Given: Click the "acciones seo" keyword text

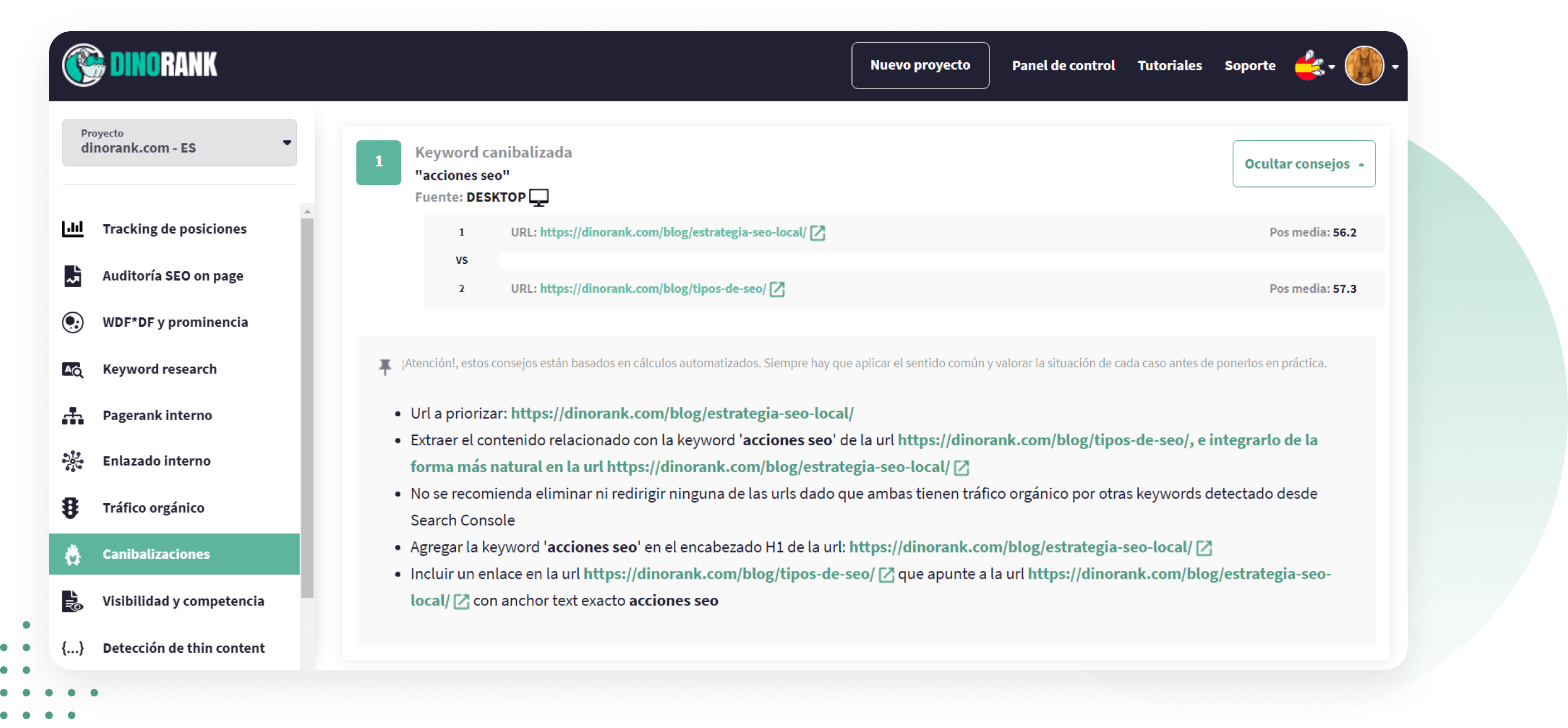Looking at the screenshot, I should click(x=462, y=175).
